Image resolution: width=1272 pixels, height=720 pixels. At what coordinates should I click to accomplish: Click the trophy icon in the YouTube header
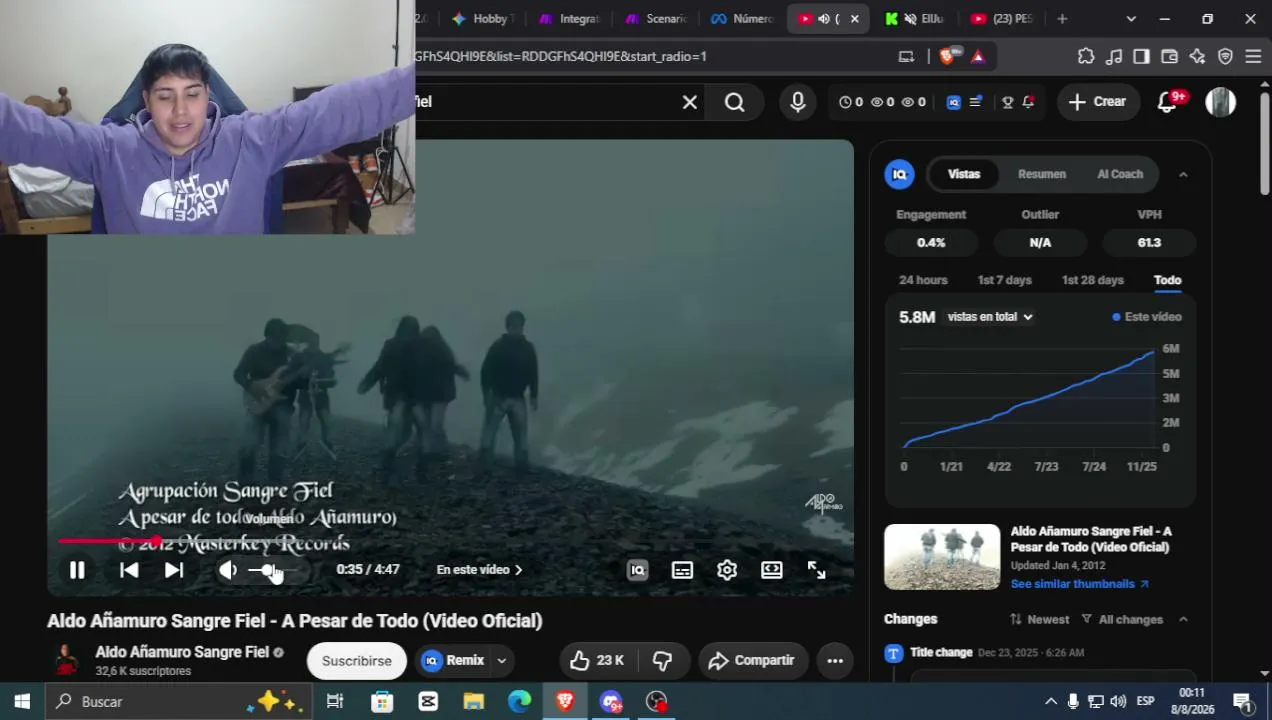tap(1008, 102)
